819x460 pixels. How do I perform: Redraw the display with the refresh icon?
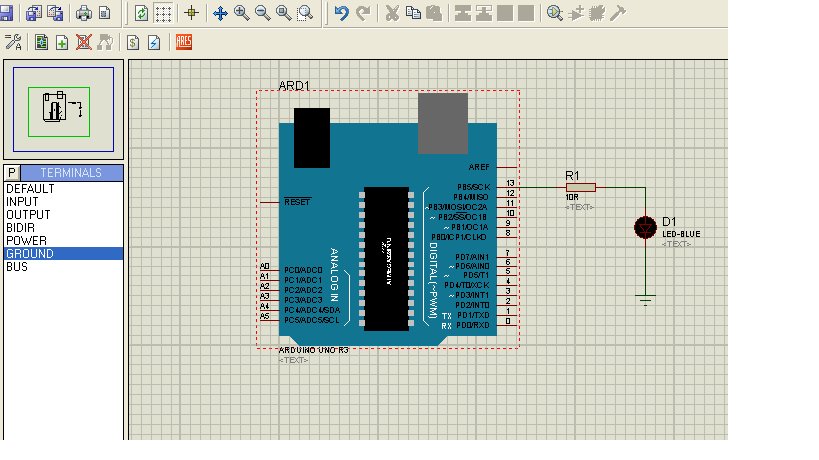click(141, 13)
